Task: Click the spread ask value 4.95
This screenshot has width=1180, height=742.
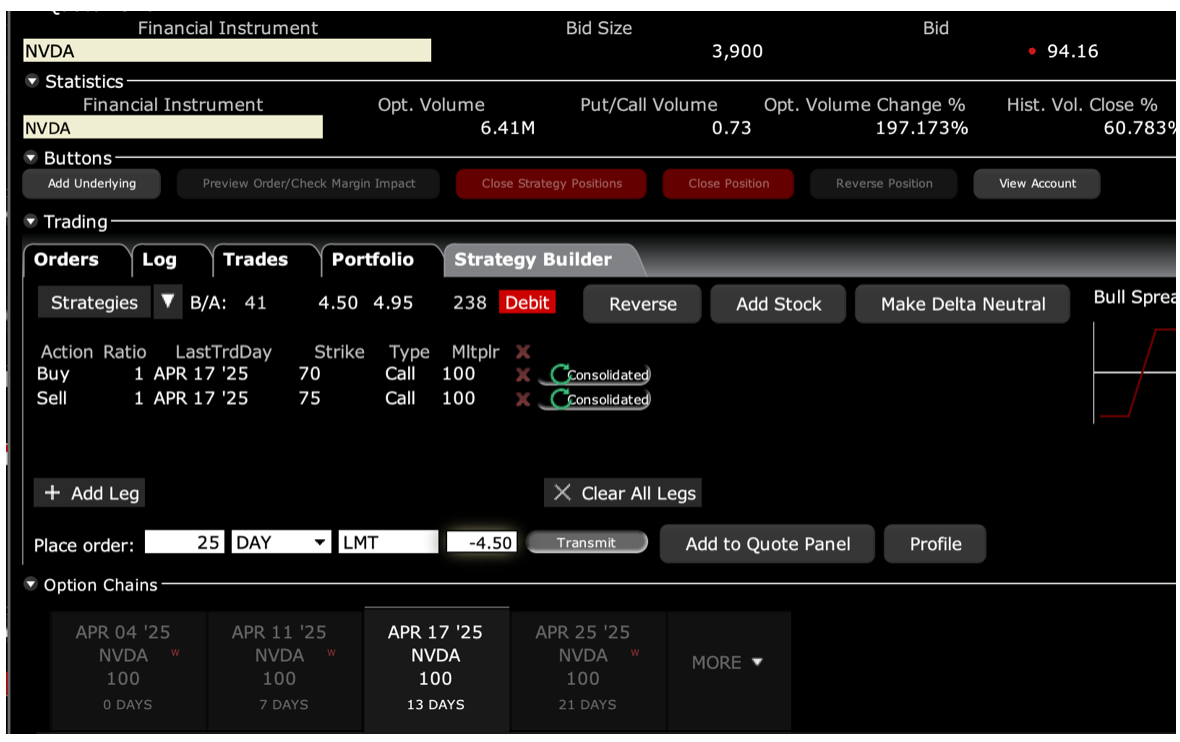Action: [393, 303]
